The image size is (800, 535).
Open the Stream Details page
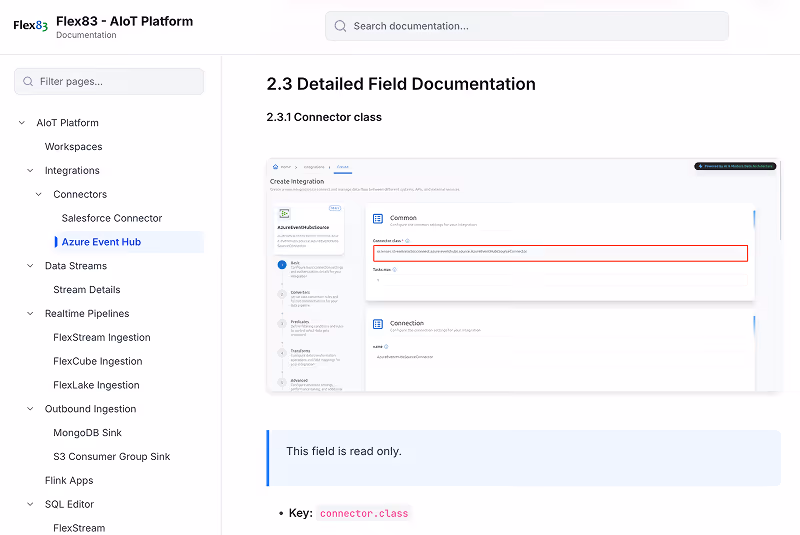click(87, 290)
